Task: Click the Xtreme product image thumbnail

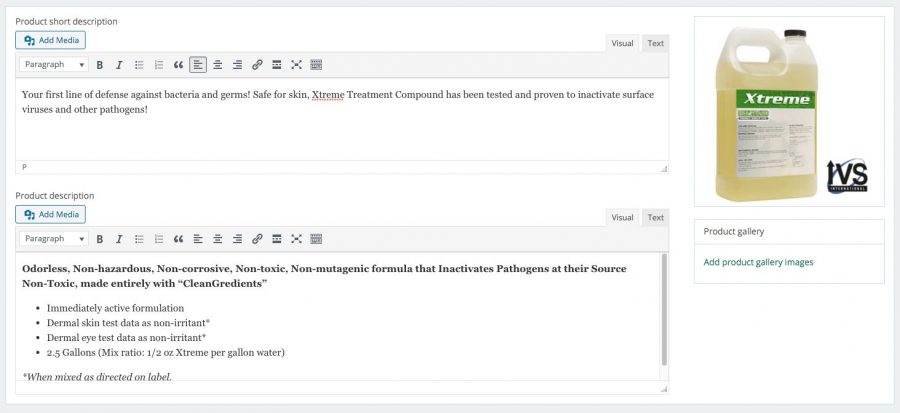Action: 788,112
